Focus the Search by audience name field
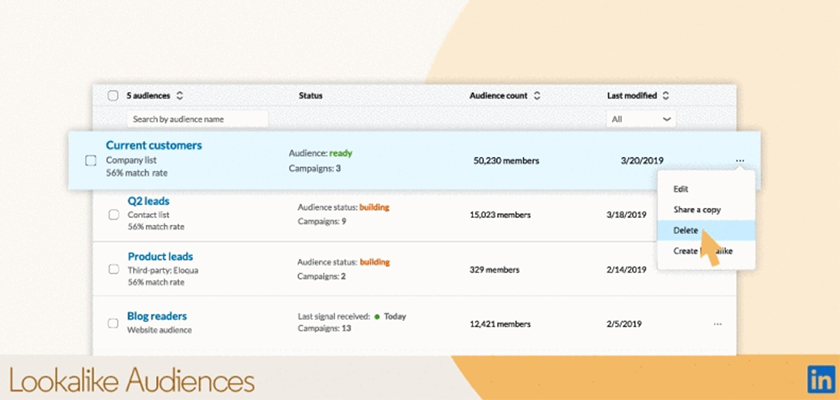This screenshot has height=400, width=840. tap(198, 119)
